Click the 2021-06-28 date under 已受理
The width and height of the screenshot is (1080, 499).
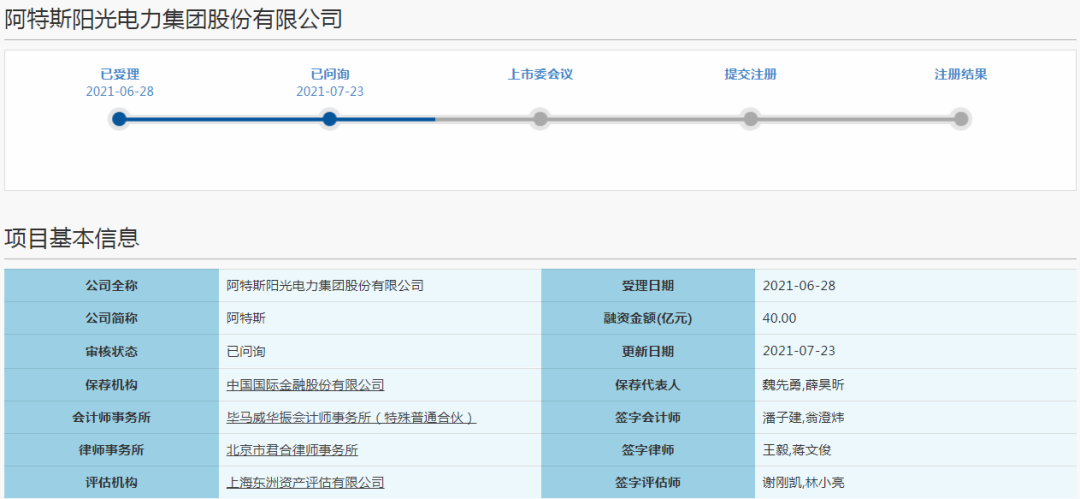pyautogui.click(x=120, y=91)
